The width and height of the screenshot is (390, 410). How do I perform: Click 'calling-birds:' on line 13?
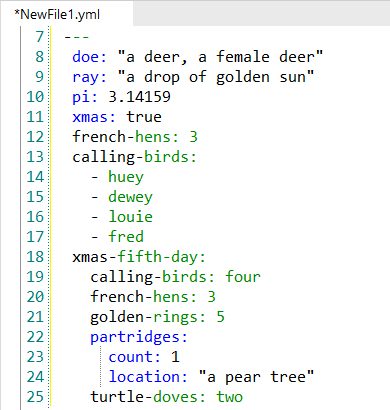(x=134, y=157)
